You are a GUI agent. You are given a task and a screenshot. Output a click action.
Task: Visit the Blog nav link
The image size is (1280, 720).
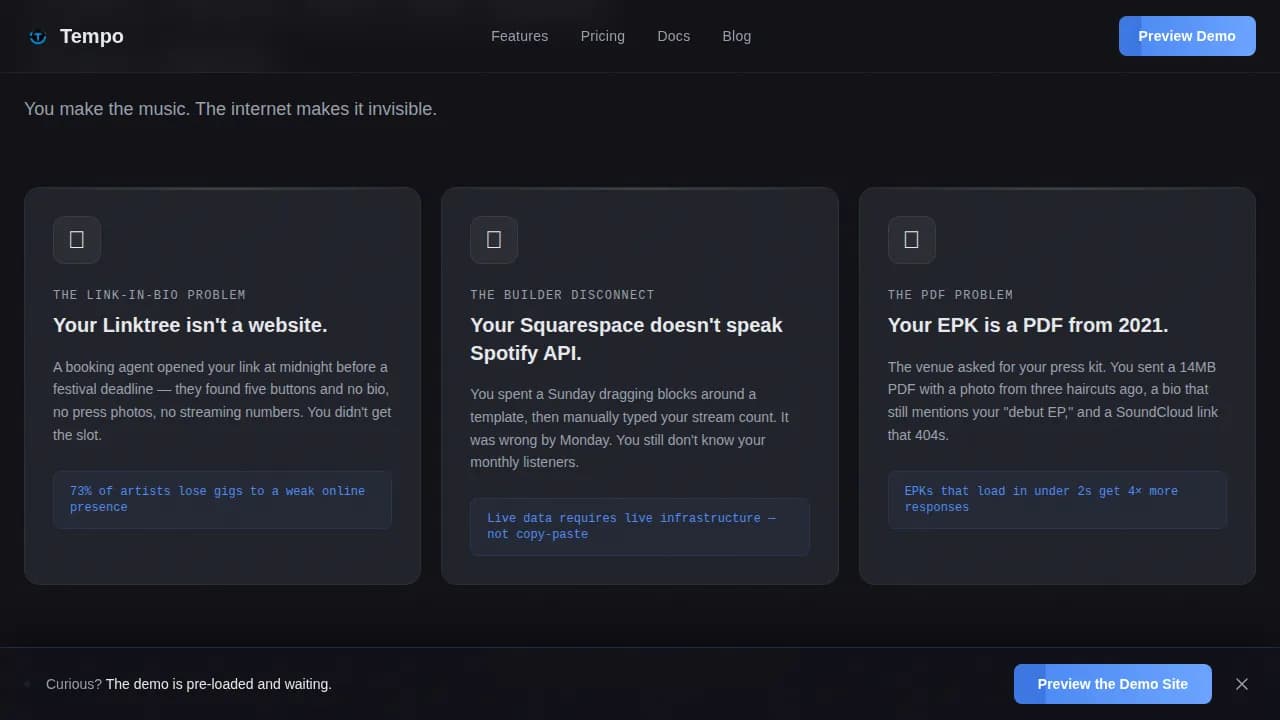(736, 36)
